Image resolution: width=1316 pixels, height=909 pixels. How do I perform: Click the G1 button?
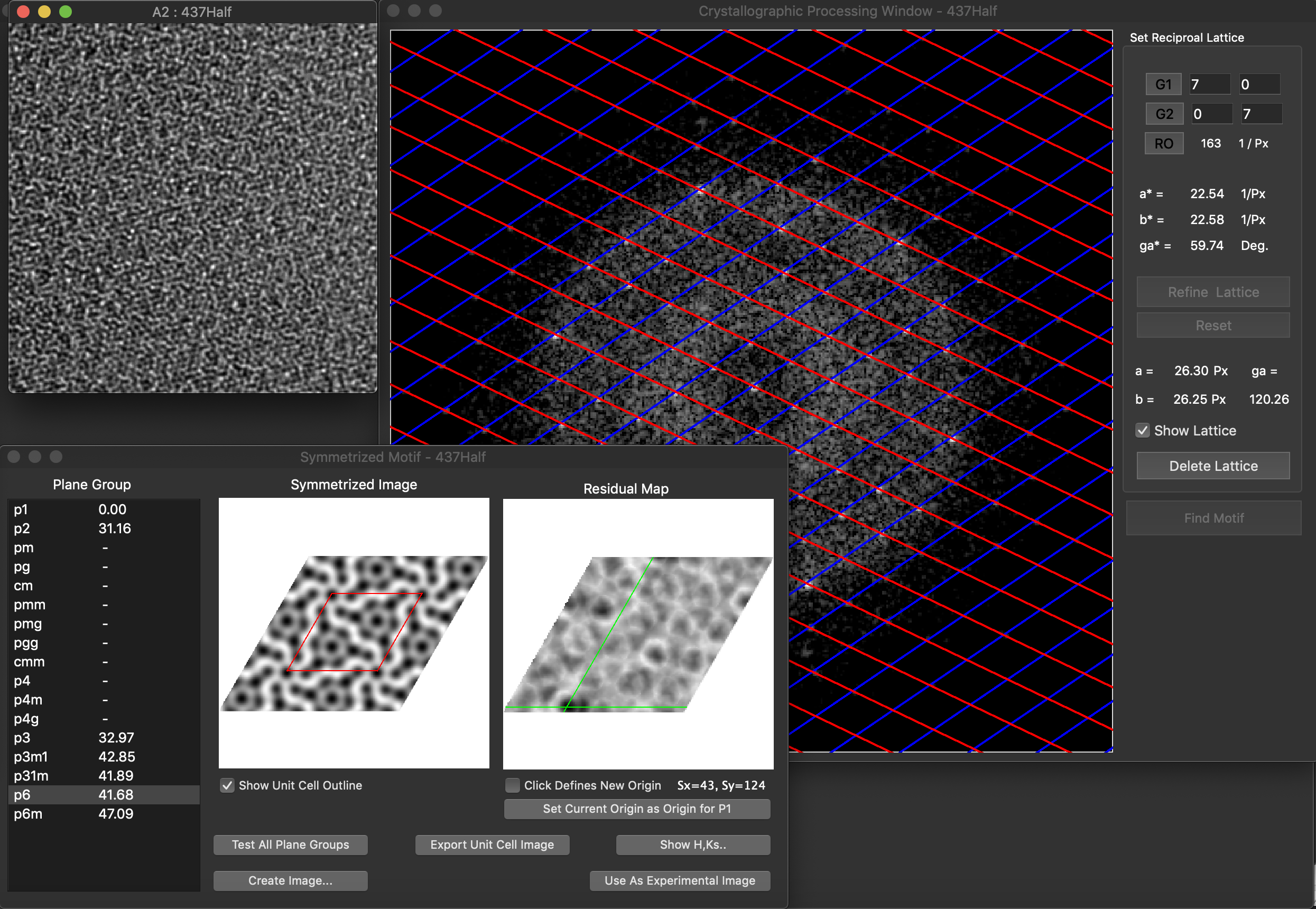click(x=1163, y=85)
